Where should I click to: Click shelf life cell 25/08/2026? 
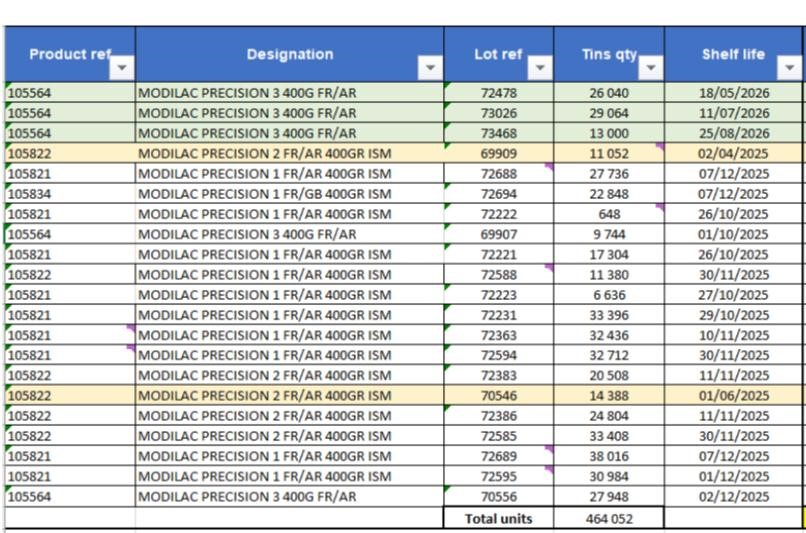pos(733,133)
